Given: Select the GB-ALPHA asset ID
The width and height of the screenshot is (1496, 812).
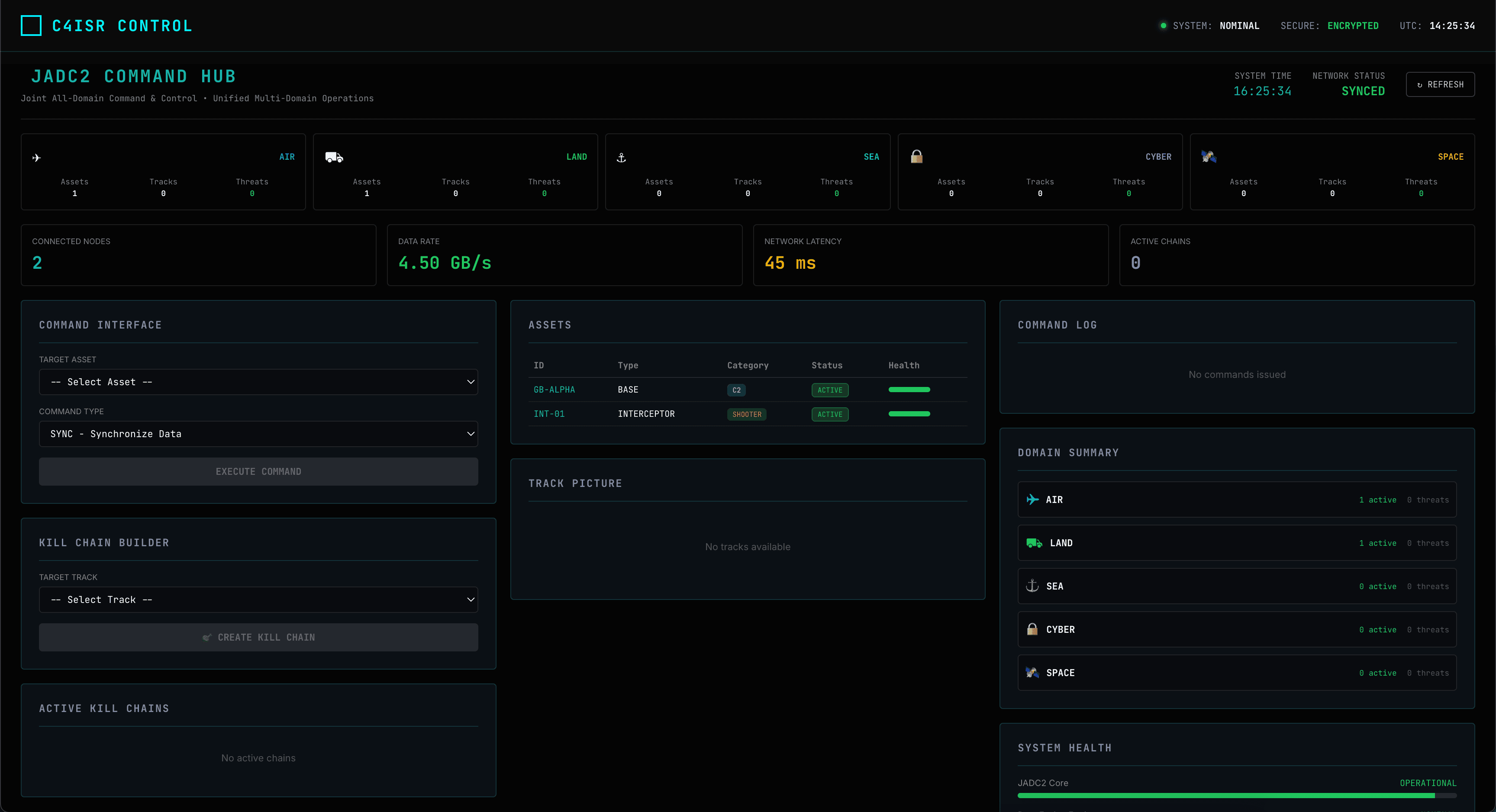Looking at the screenshot, I should 554,390.
